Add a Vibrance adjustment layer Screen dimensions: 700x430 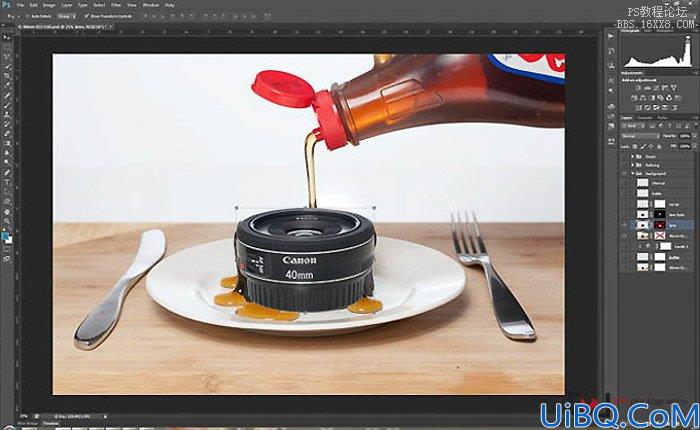(x=674, y=88)
